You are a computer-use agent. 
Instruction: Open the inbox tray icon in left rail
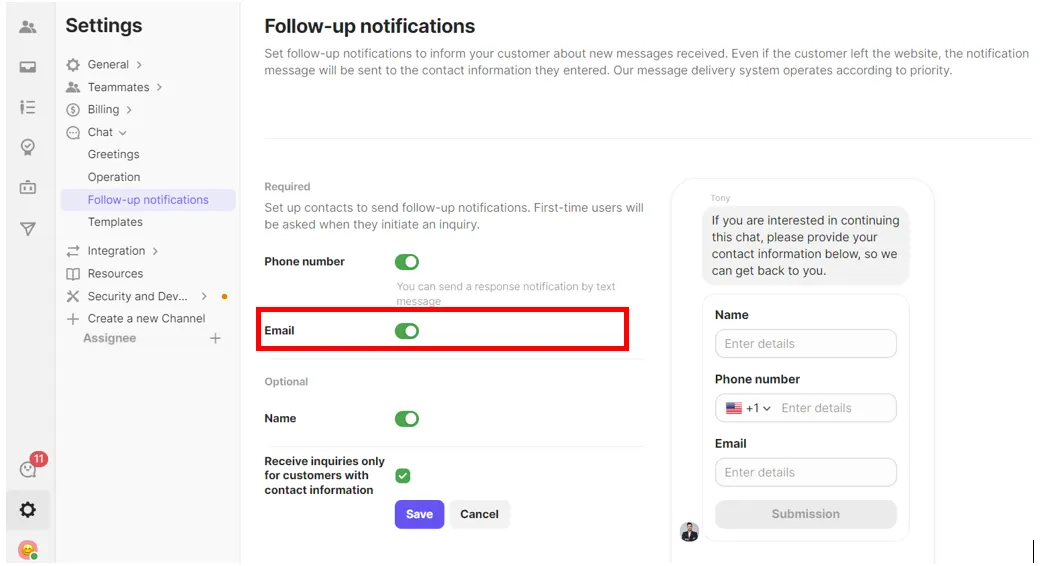point(28,67)
